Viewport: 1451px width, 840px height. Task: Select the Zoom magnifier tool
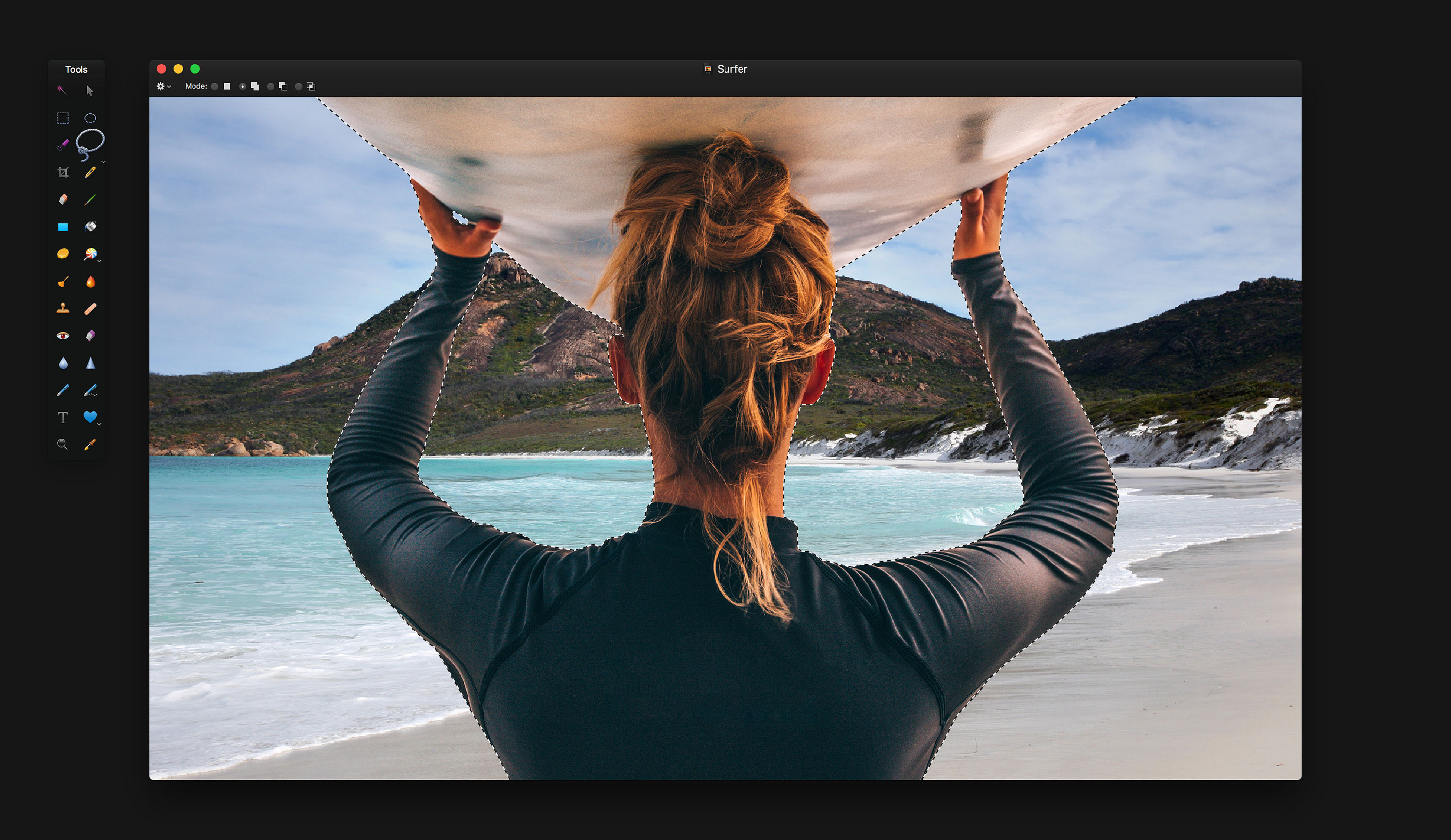click(62, 444)
